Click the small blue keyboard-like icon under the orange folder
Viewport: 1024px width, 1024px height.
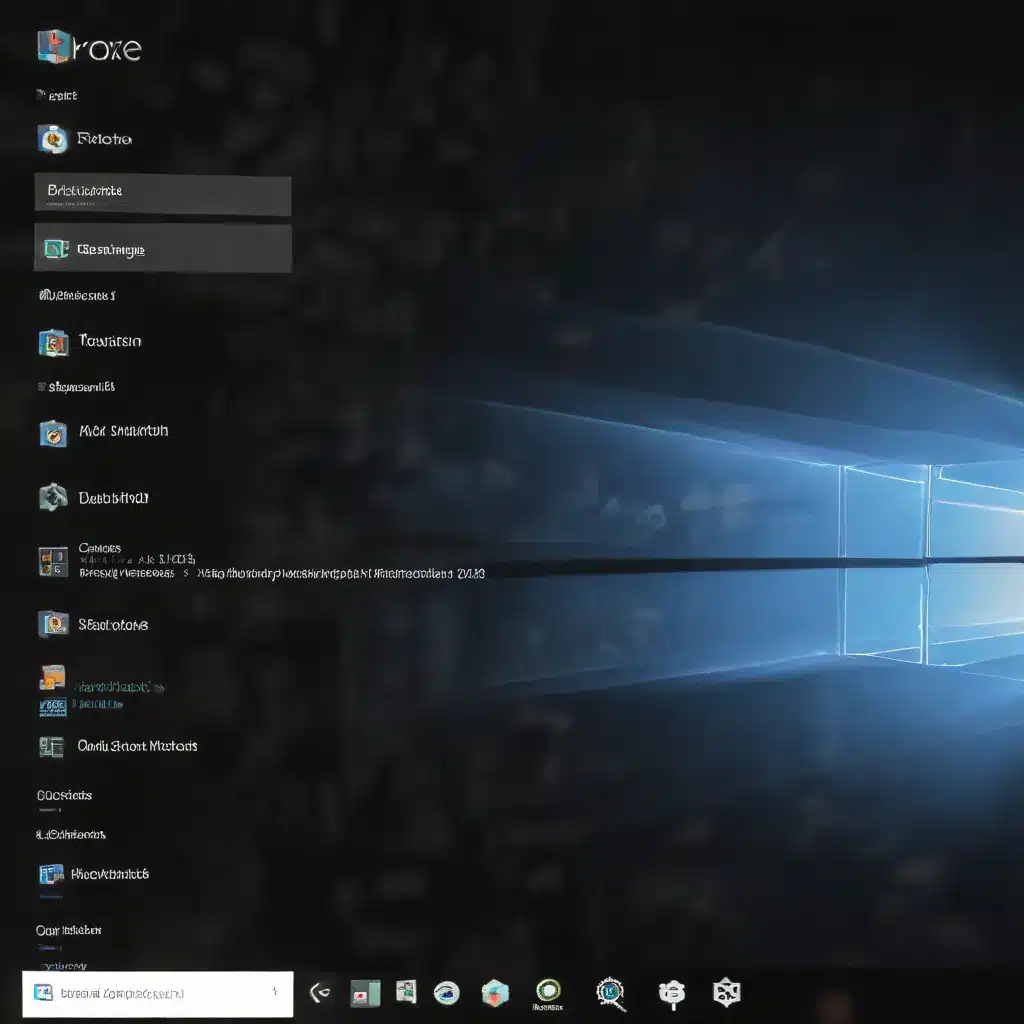pyautogui.click(x=53, y=707)
